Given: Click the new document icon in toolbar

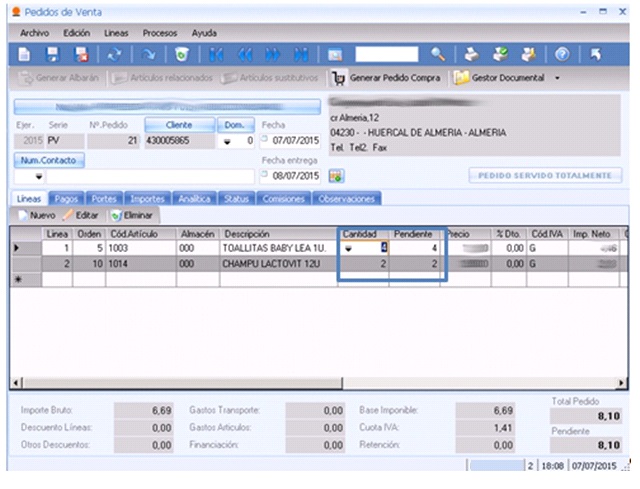Looking at the screenshot, I should click(25, 53).
